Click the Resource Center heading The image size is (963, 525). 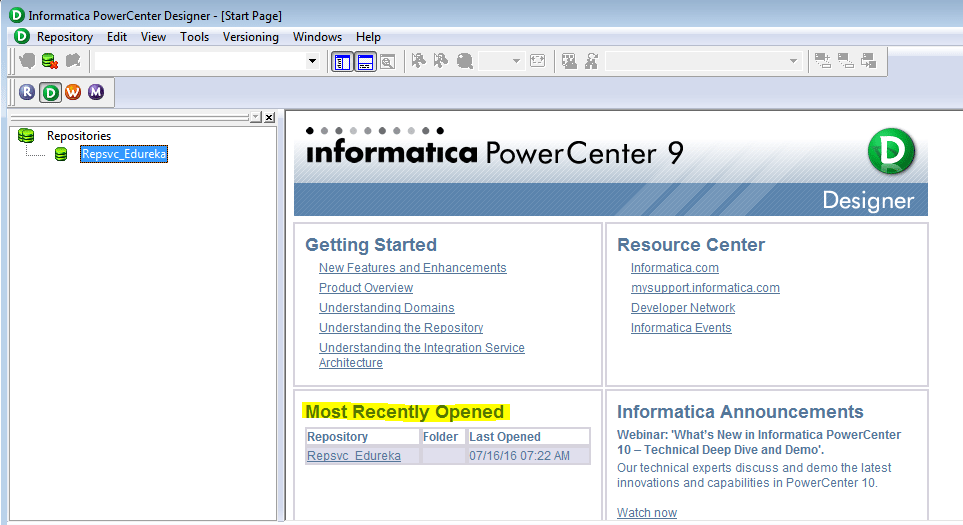[x=691, y=244]
